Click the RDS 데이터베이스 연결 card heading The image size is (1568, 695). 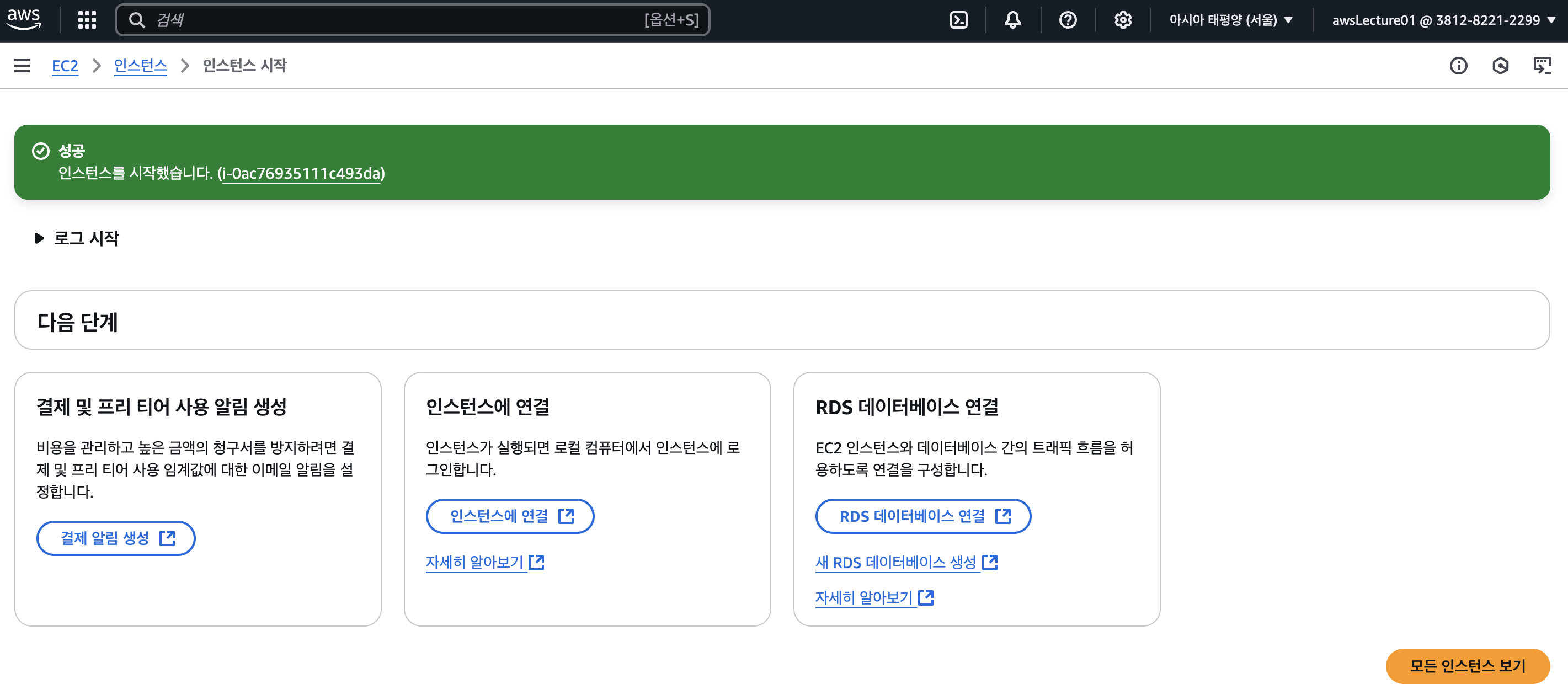(907, 407)
